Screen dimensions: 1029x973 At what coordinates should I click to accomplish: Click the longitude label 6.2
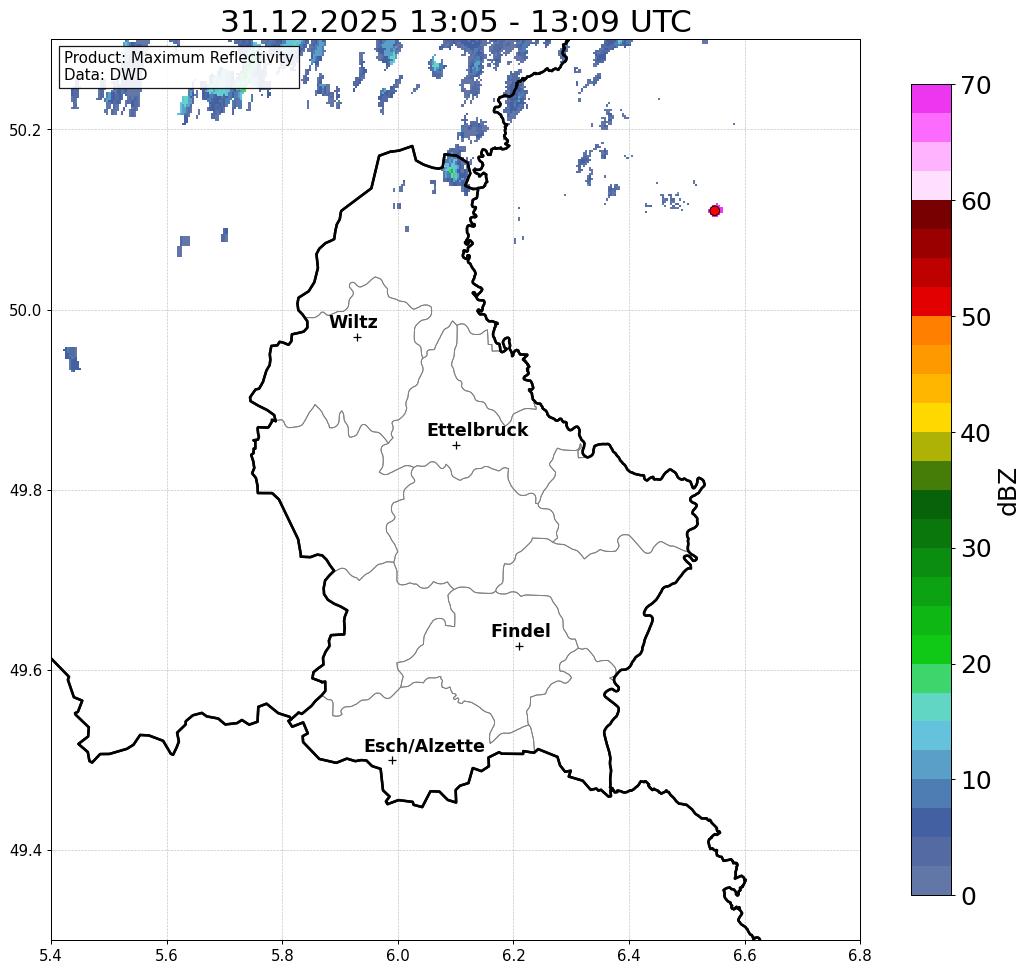(x=513, y=955)
